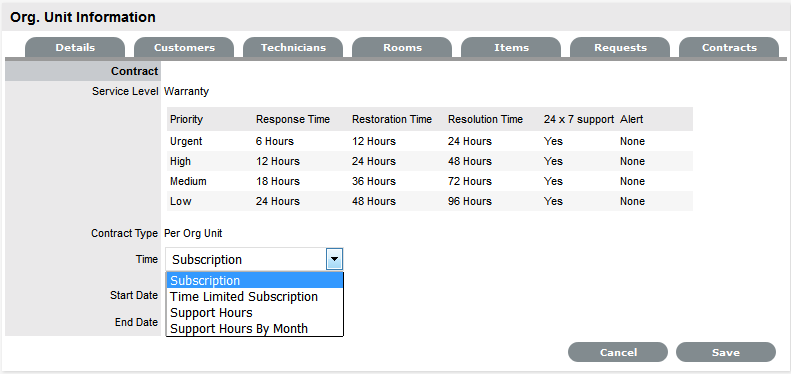The width and height of the screenshot is (791, 374).
Task: Switch to the Details tab
Action: (x=75, y=47)
